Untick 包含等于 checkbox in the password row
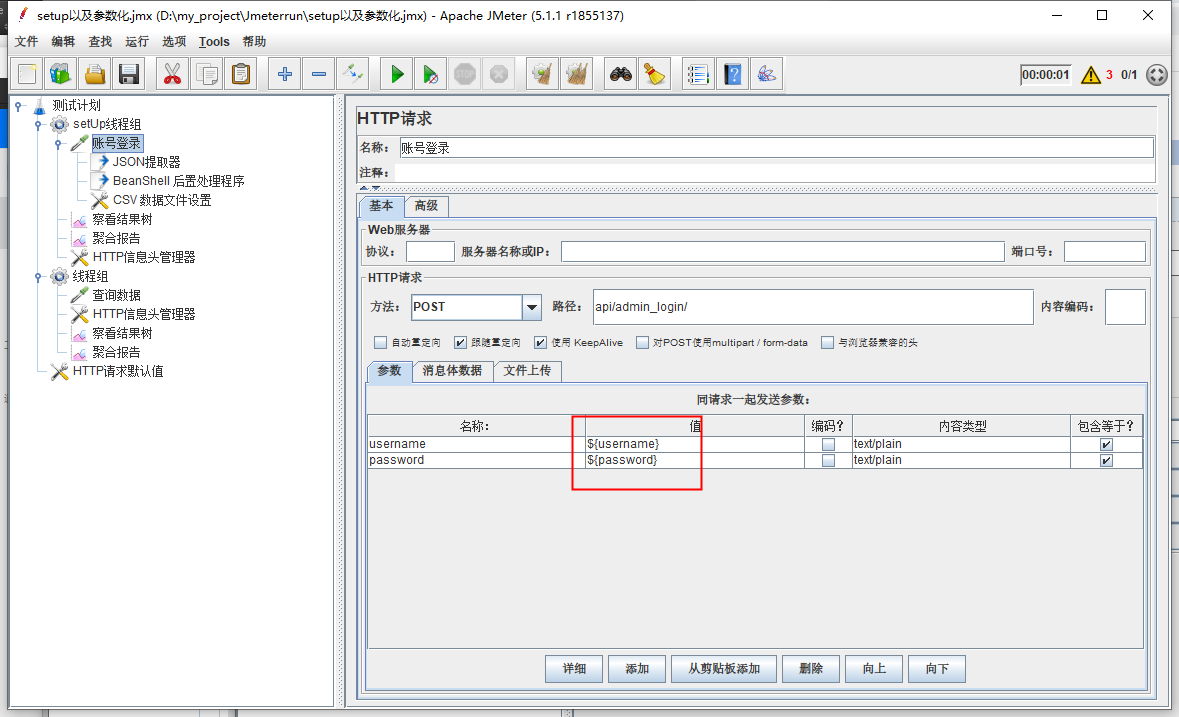 [1106, 461]
